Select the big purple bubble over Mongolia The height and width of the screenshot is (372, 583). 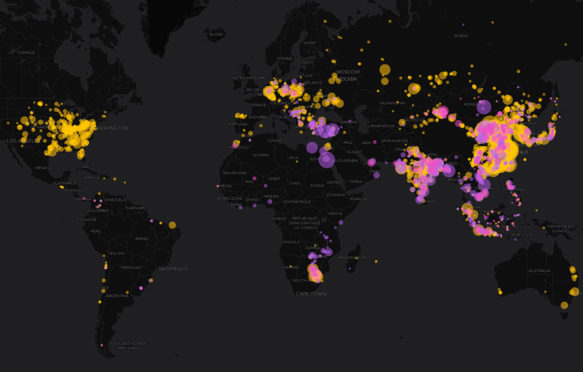pos(484,107)
